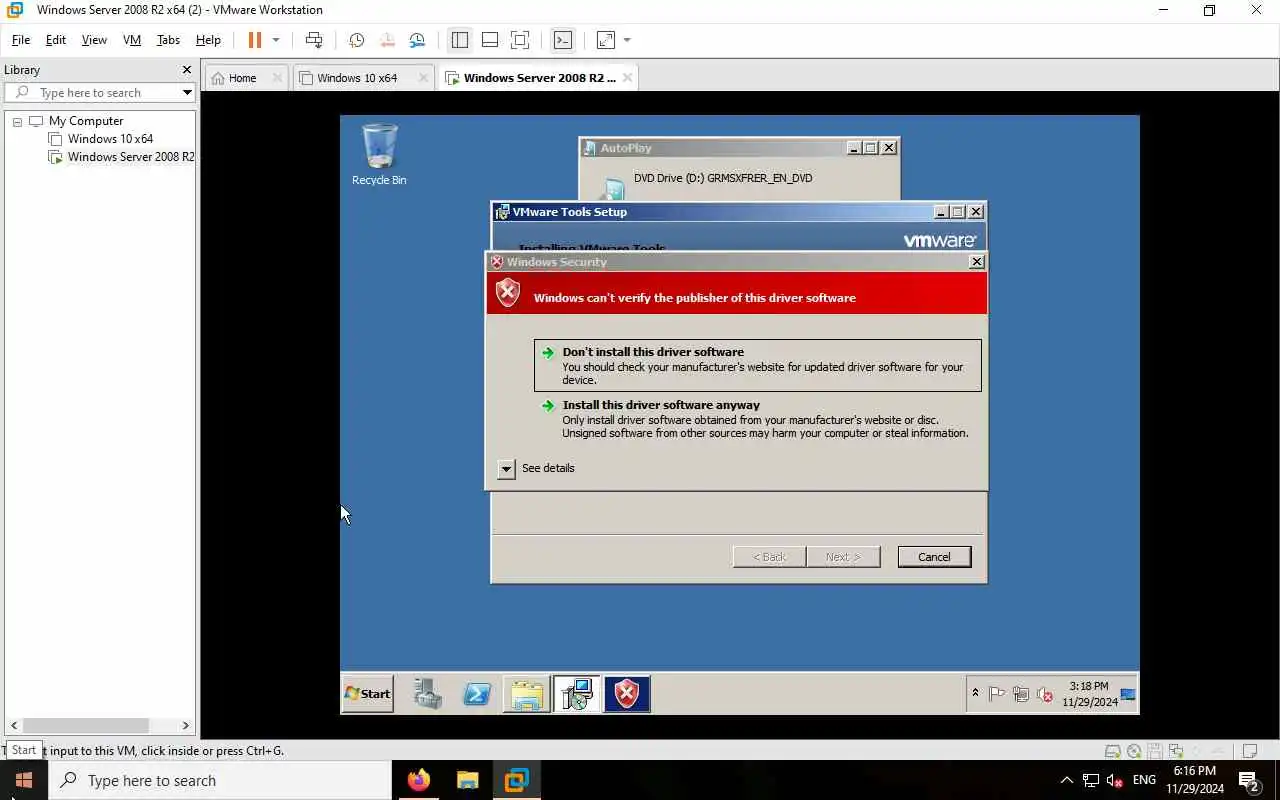Viewport: 1280px width, 800px height.
Task: Toggle the thumbnail bar view icon
Action: click(x=490, y=40)
